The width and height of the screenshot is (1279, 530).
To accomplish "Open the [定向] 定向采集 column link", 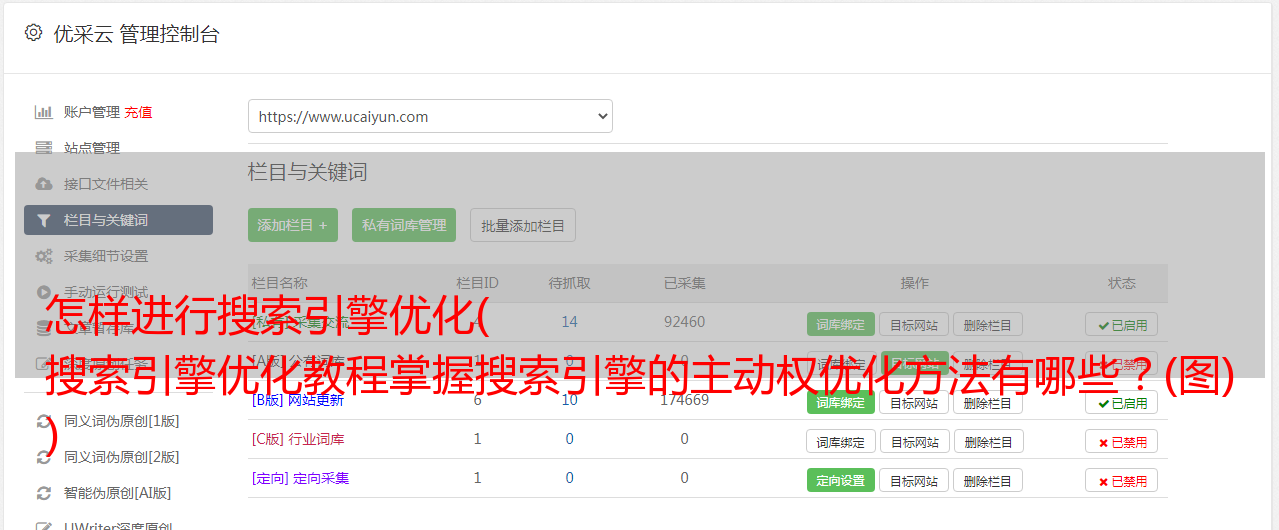I will pyautogui.click(x=300, y=478).
